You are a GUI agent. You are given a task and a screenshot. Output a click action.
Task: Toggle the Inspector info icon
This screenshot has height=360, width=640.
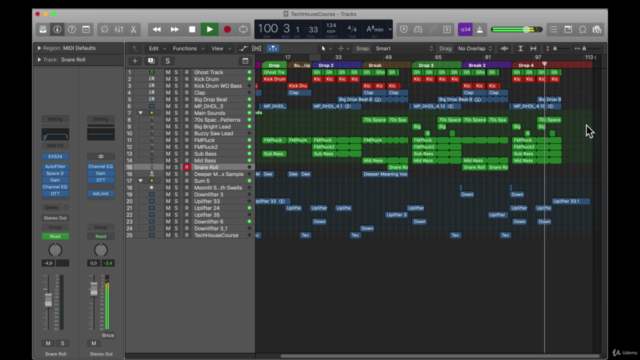pos(57,29)
